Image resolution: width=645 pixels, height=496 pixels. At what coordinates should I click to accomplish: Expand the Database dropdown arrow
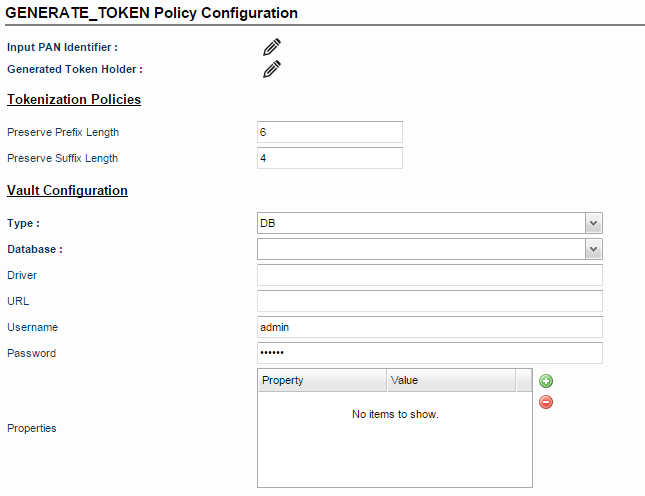pos(593,249)
